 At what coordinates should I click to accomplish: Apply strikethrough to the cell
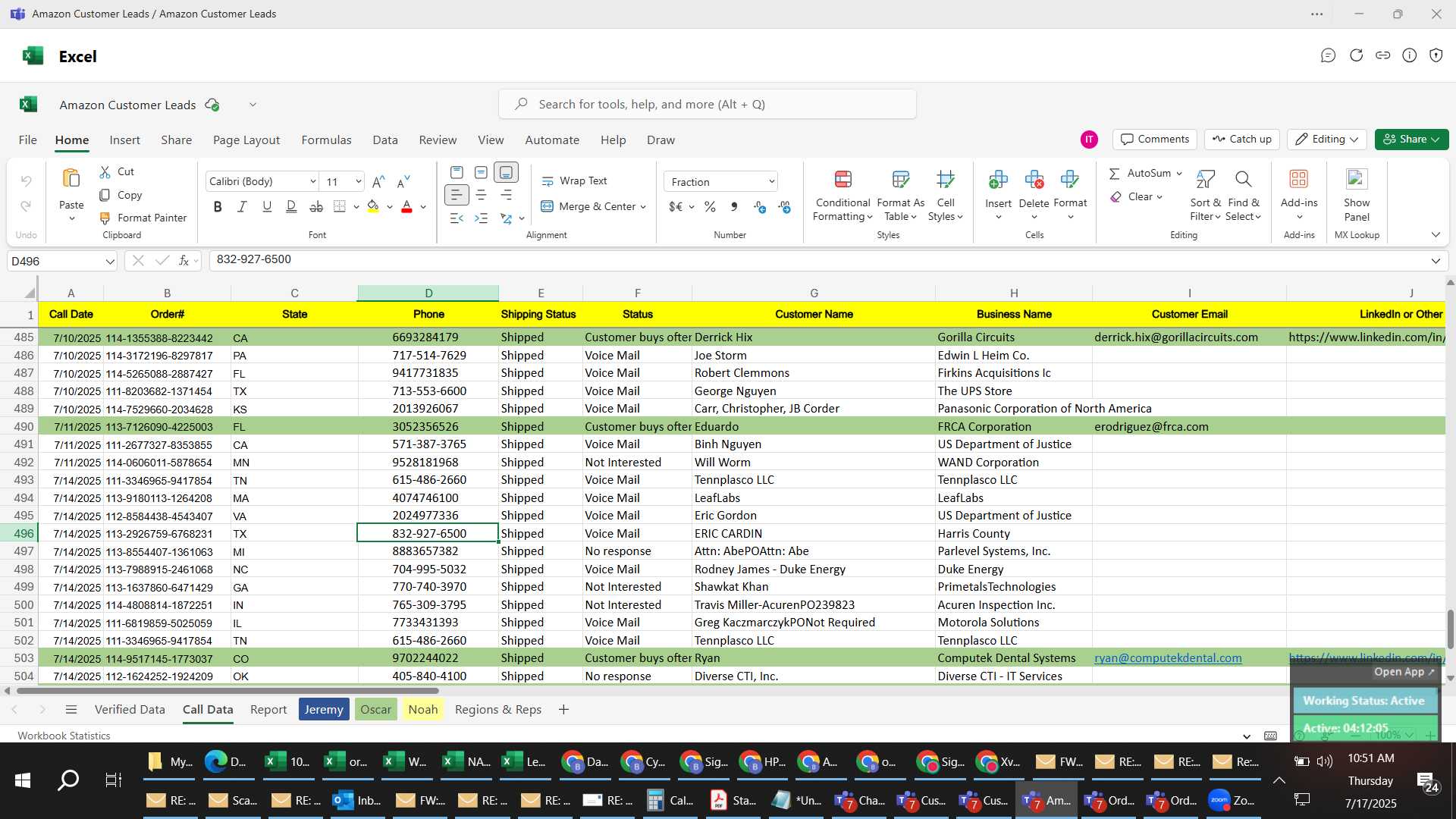point(316,207)
